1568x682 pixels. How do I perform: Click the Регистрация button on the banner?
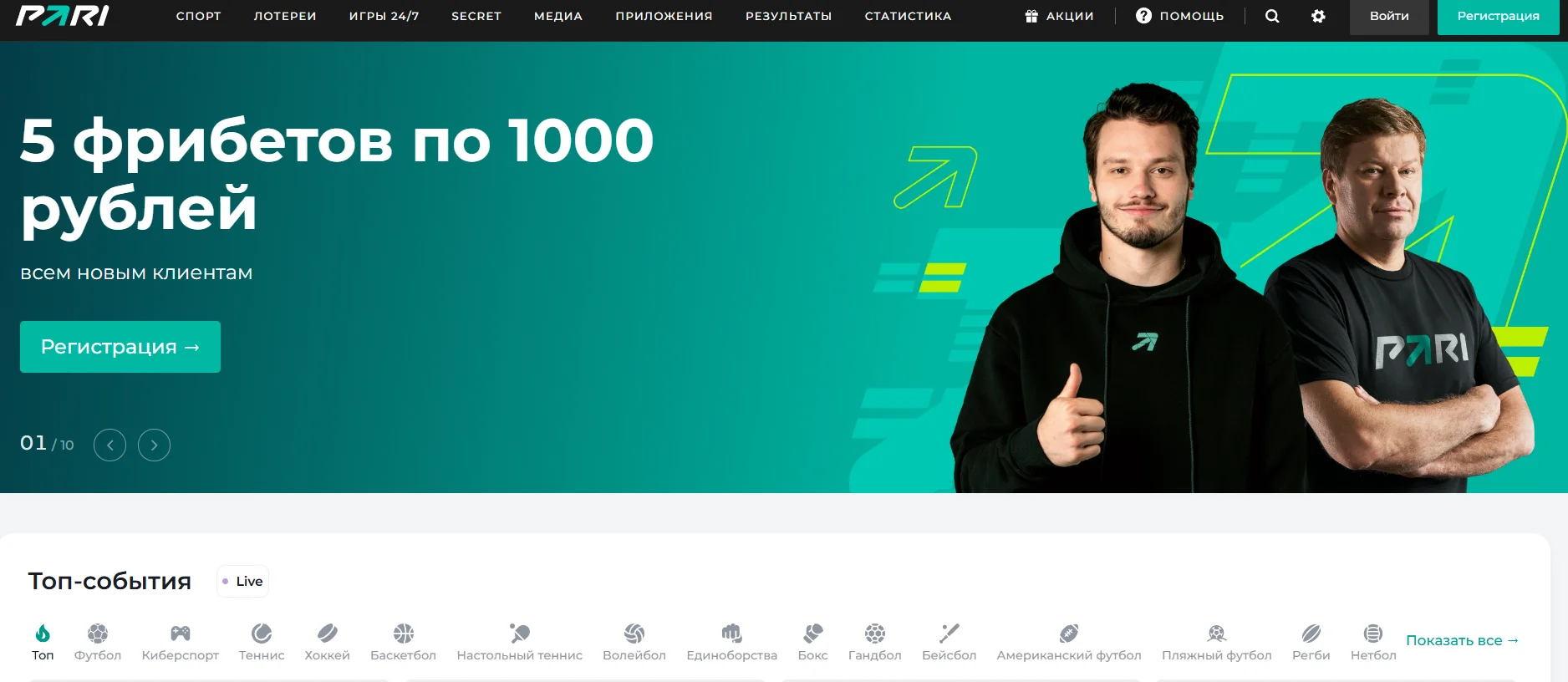pos(120,347)
